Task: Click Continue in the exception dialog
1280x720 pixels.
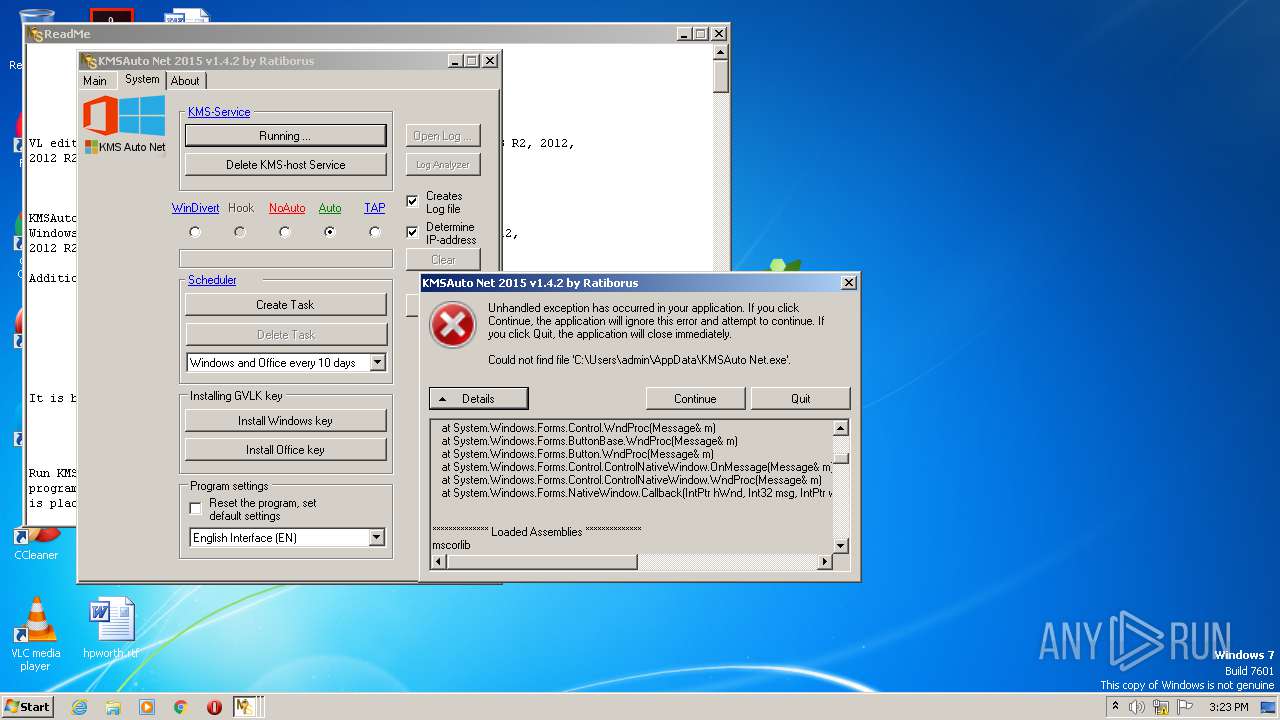Action: (695, 398)
